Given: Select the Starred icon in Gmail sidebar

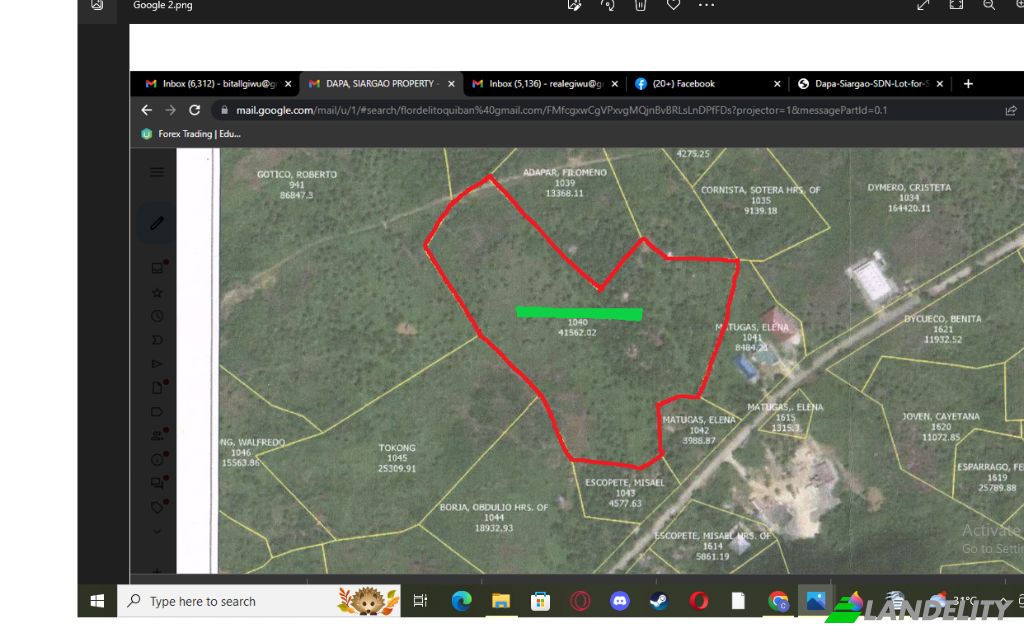Looking at the screenshot, I should [x=157, y=293].
